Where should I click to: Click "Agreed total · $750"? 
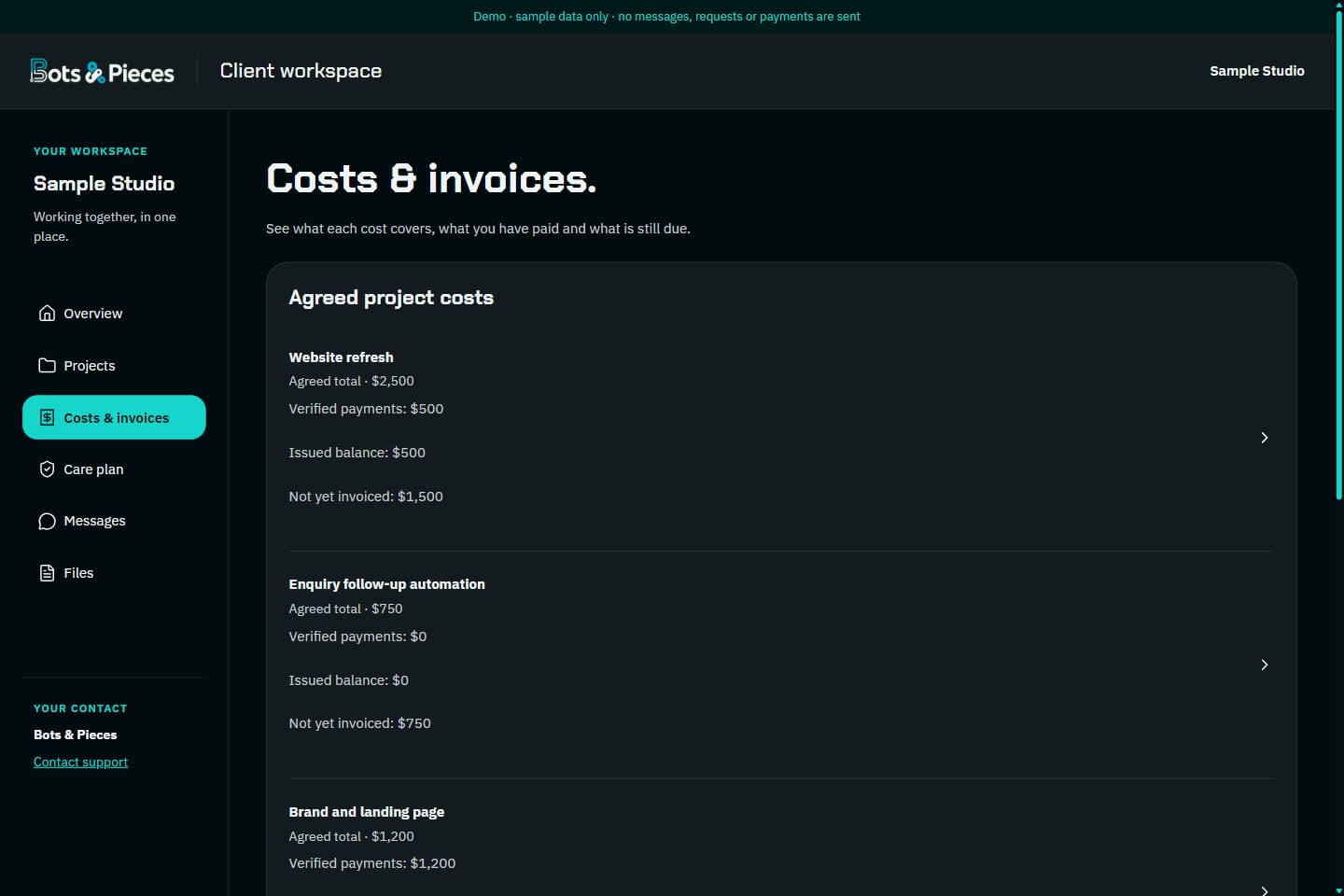pyautogui.click(x=345, y=609)
